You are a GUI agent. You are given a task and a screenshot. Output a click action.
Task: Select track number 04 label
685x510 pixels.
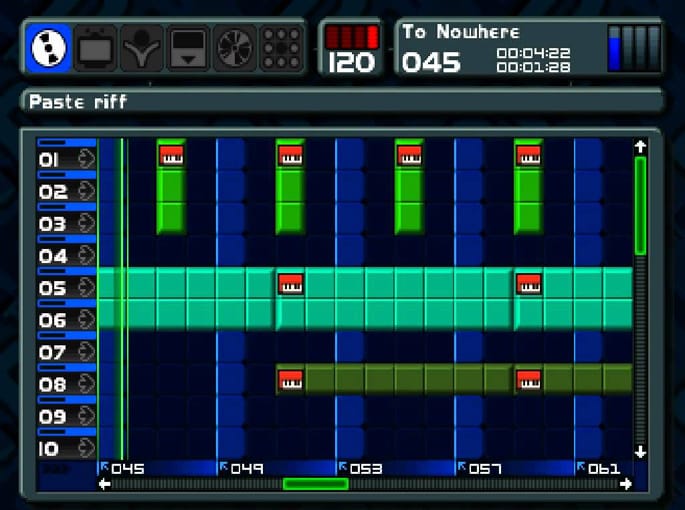(53, 257)
